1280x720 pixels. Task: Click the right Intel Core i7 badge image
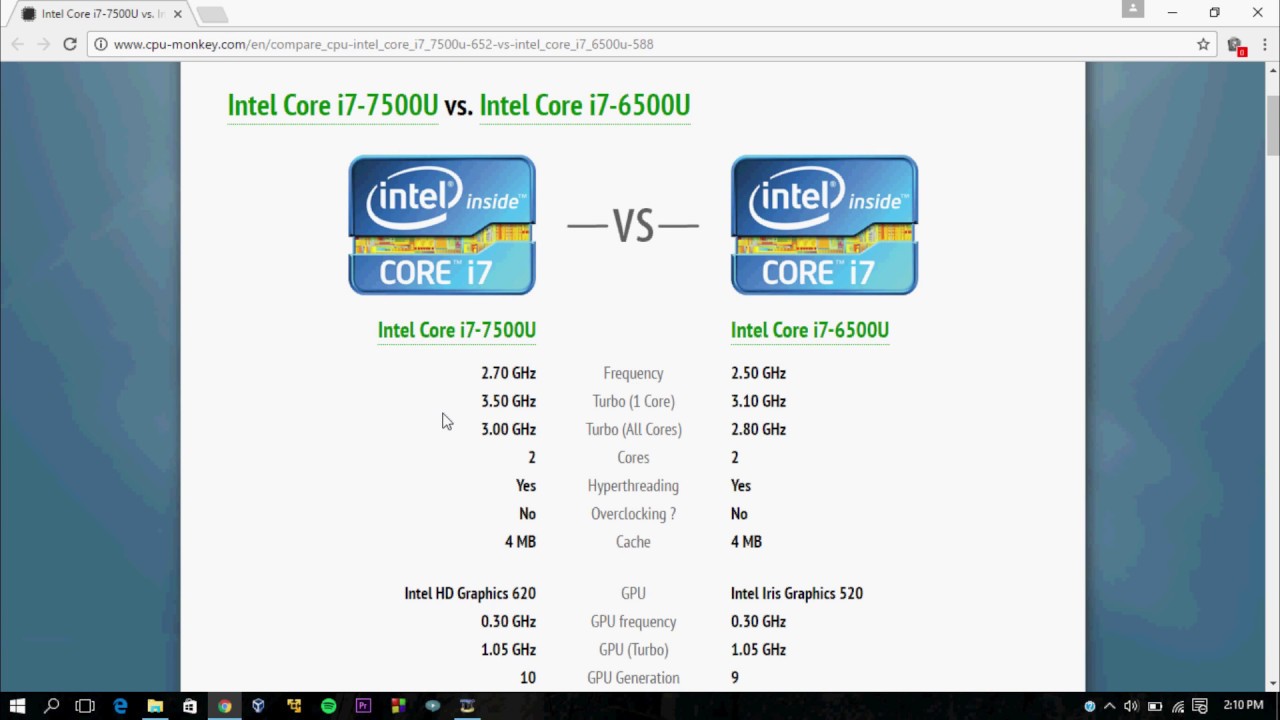tap(824, 225)
